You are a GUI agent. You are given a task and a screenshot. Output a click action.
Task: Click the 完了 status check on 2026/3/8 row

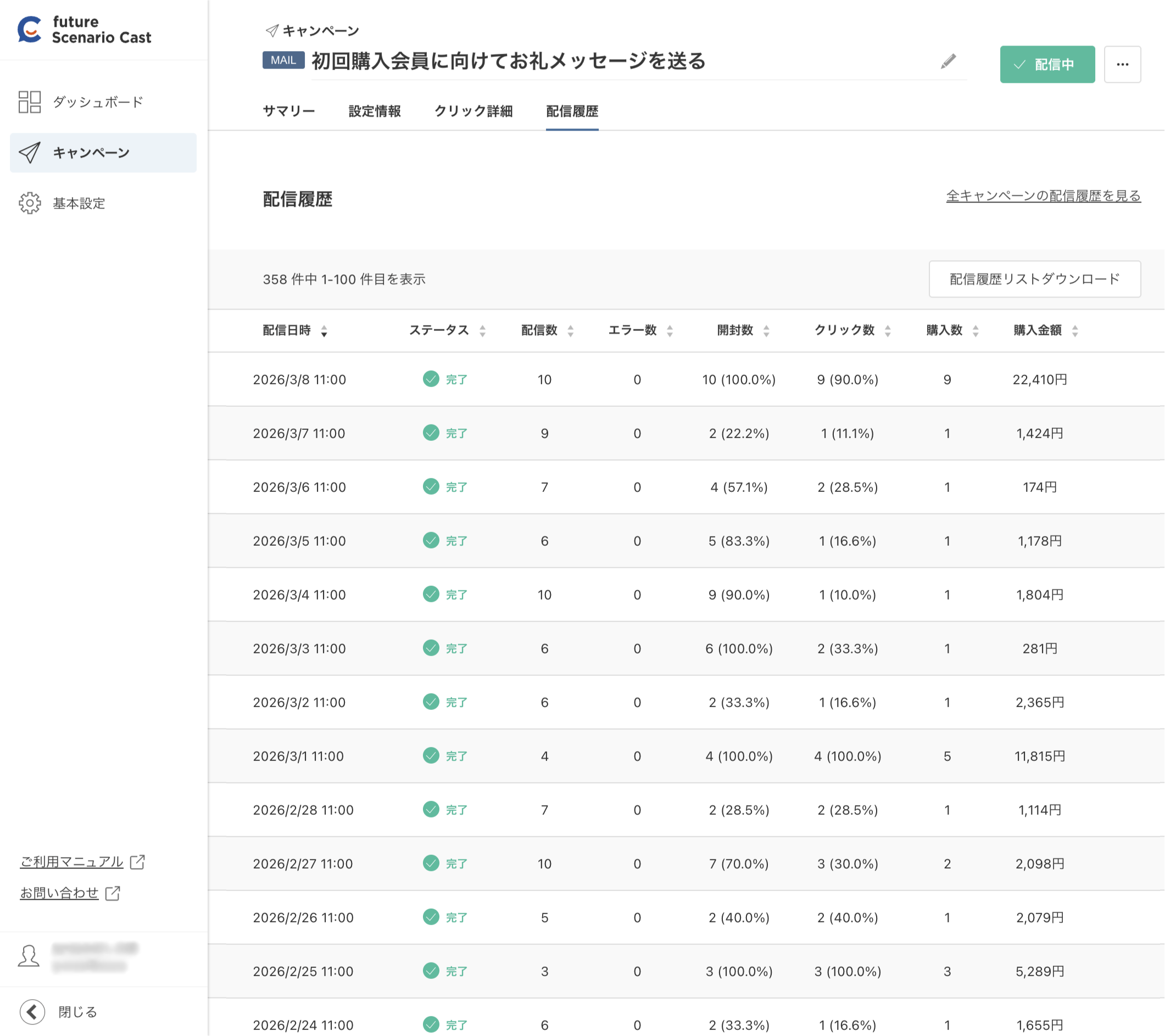(431, 379)
